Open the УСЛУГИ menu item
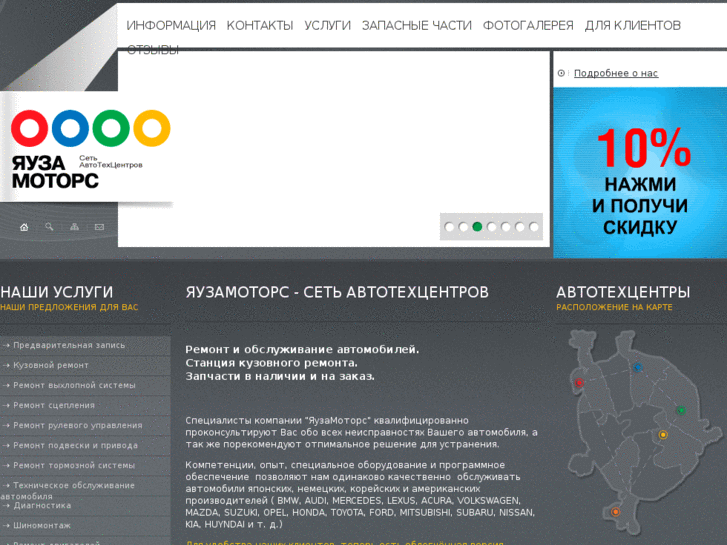Screen dimensions: 727x545 [x=327, y=26]
